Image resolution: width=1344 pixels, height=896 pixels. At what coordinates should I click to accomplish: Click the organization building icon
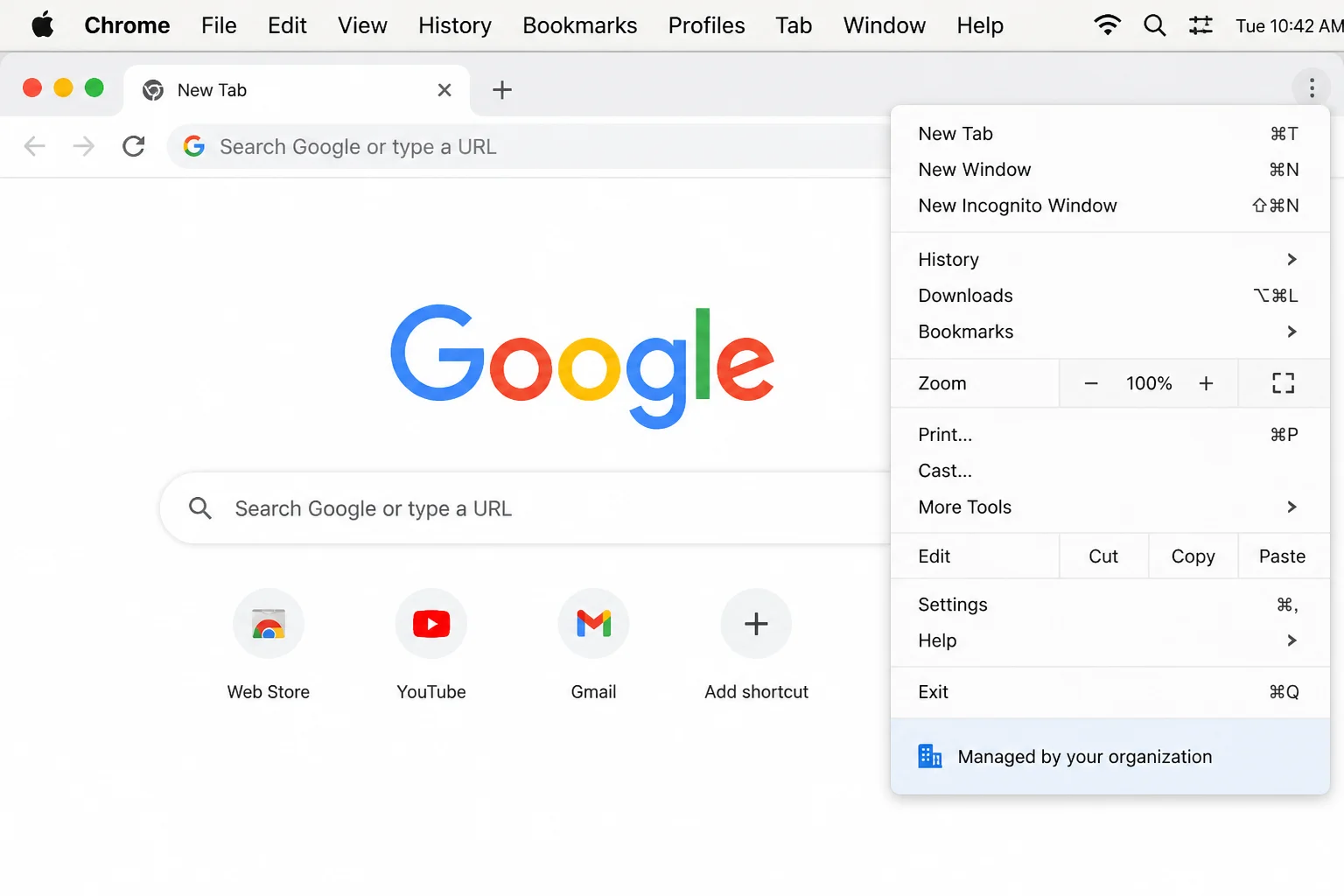(930, 756)
